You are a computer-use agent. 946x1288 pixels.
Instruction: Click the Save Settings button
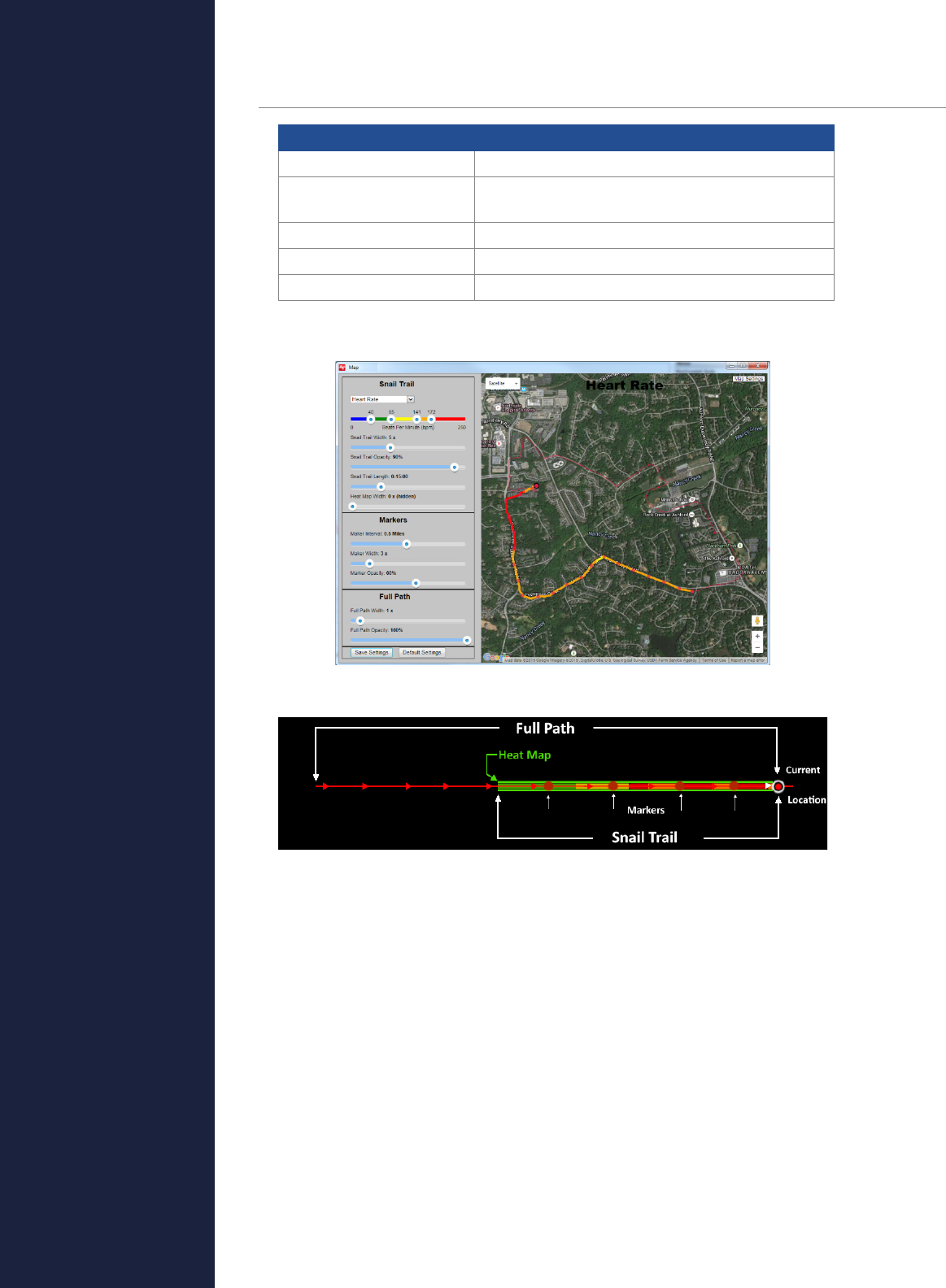[372, 652]
